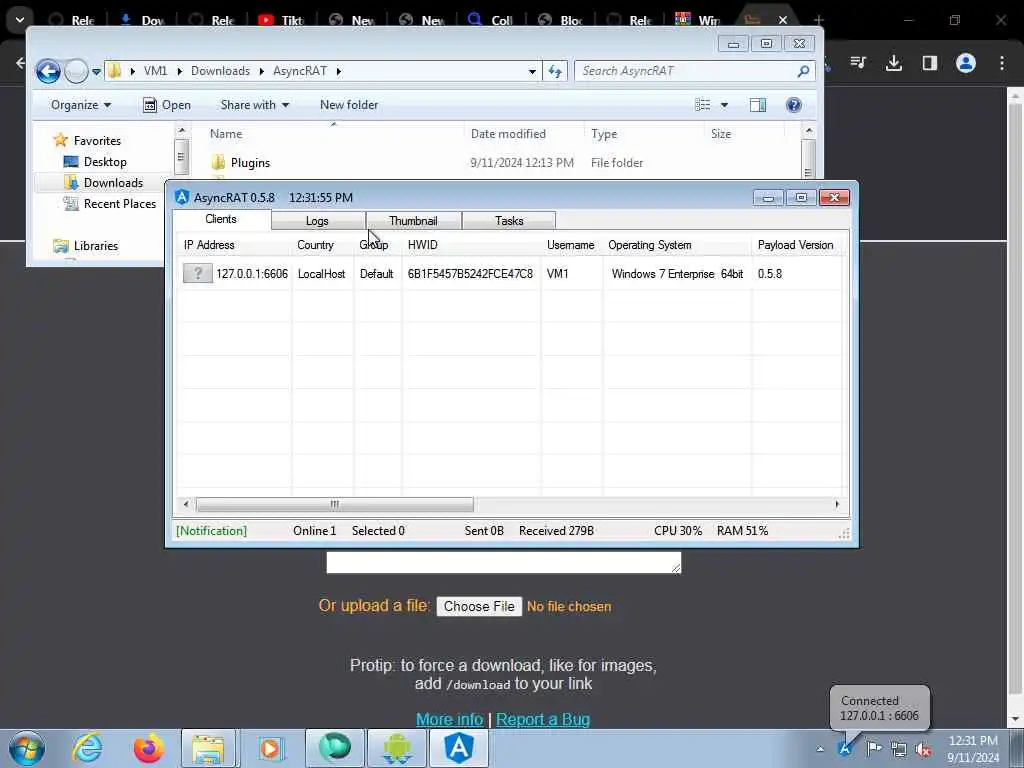This screenshot has height=768, width=1024.
Task: Open the More info link
Action: (449, 719)
